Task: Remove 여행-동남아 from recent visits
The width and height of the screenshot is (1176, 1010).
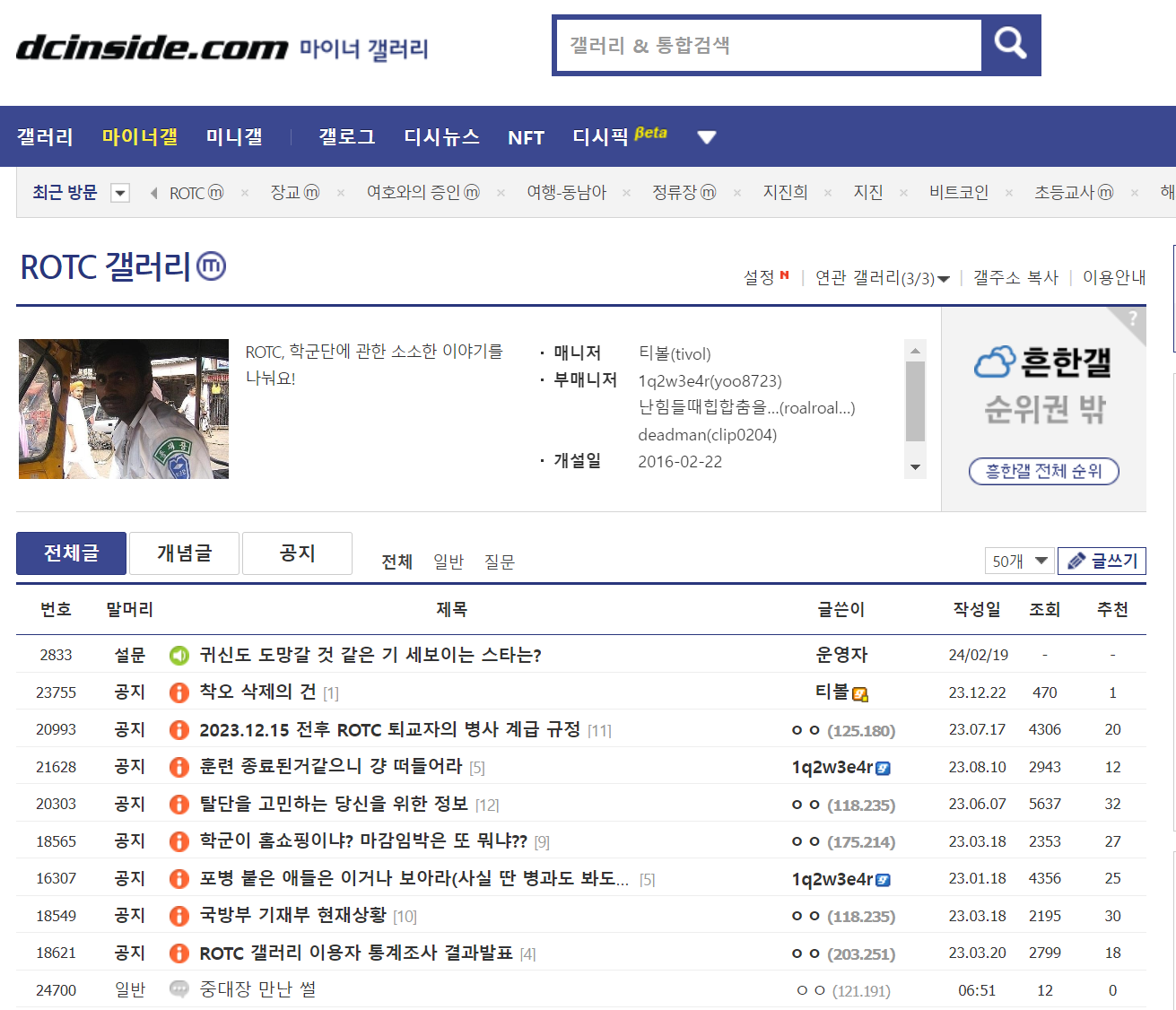Action: (x=626, y=193)
